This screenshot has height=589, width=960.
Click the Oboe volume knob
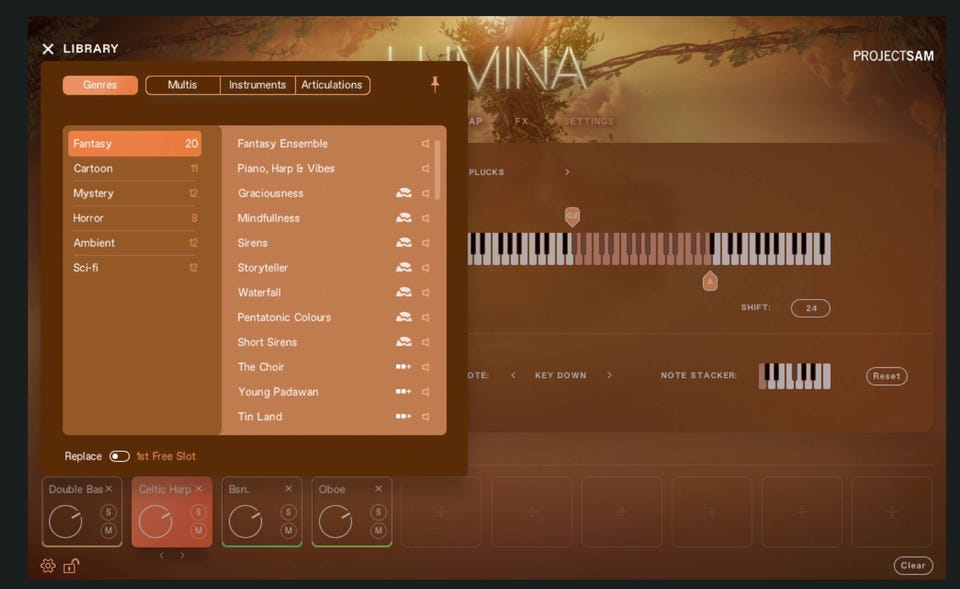(336, 522)
